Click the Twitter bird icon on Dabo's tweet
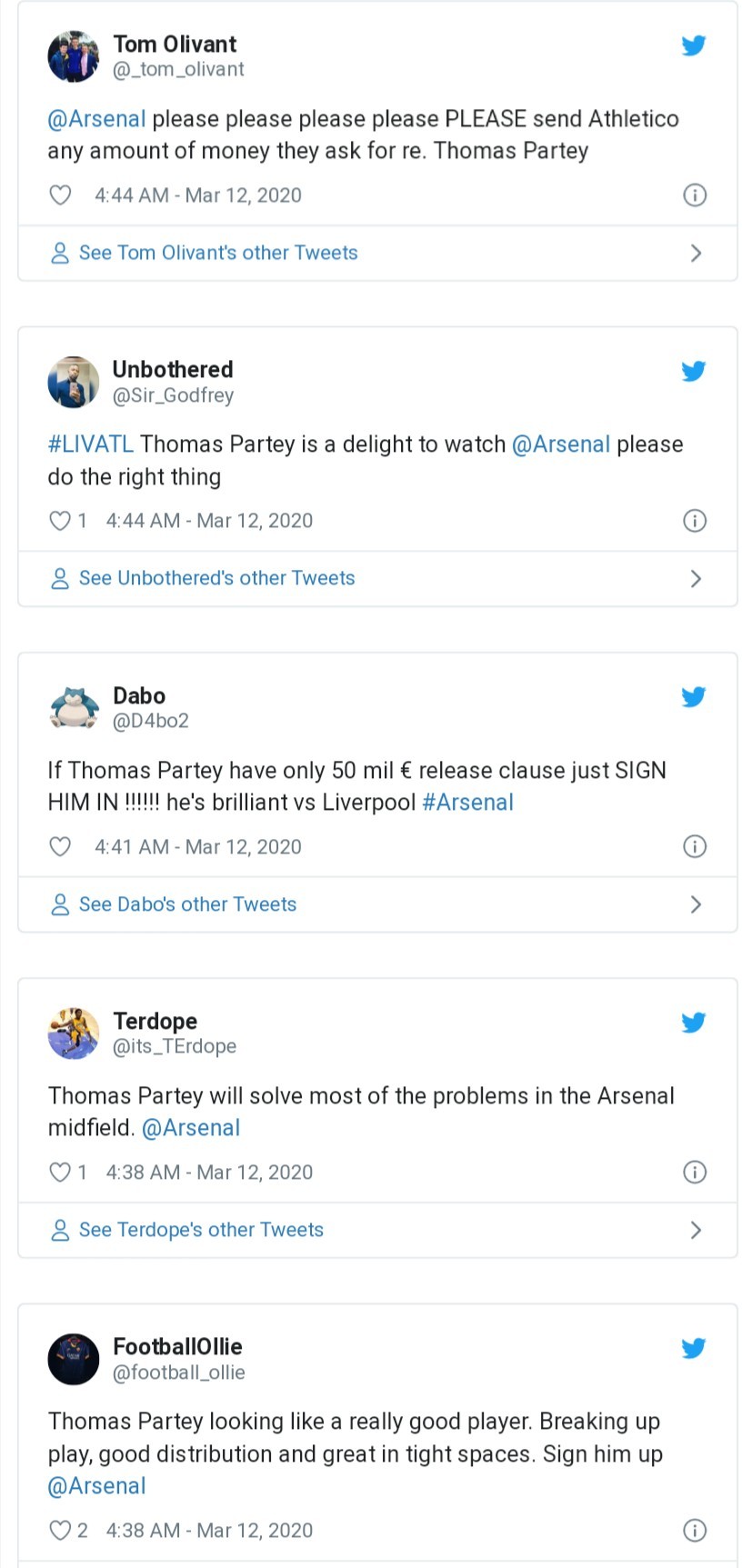Screen dimensions: 742x1568 694,697
